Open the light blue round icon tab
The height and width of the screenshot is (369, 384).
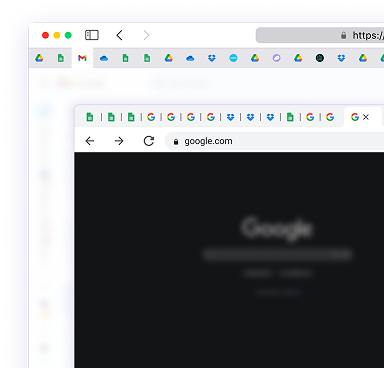point(233,58)
